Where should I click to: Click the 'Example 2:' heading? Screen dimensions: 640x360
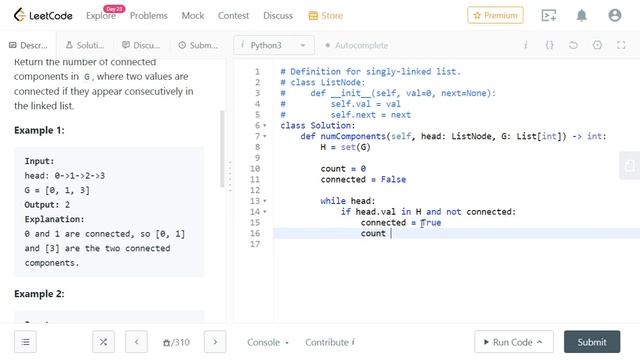[x=39, y=294]
